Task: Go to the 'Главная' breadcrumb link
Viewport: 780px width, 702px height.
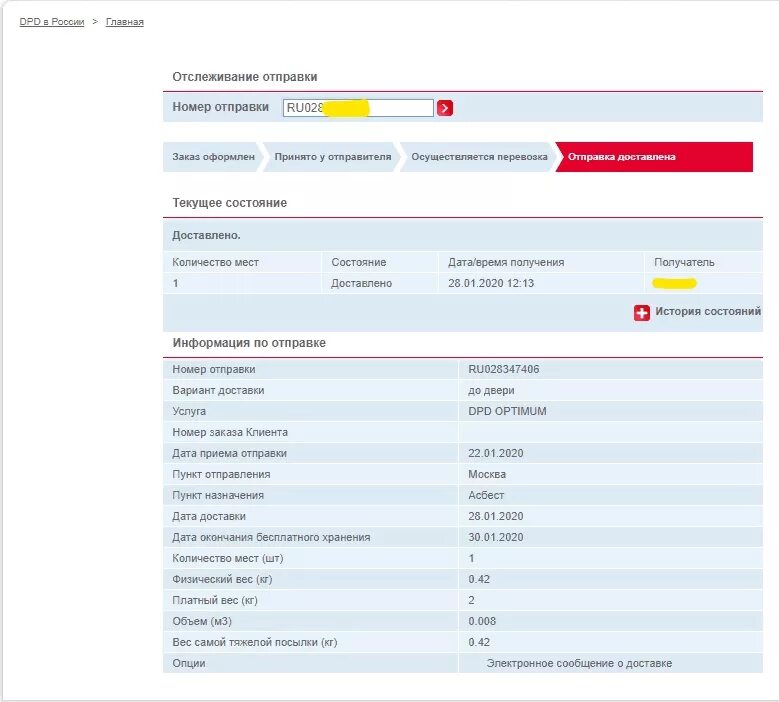Action: tap(125, 22)
